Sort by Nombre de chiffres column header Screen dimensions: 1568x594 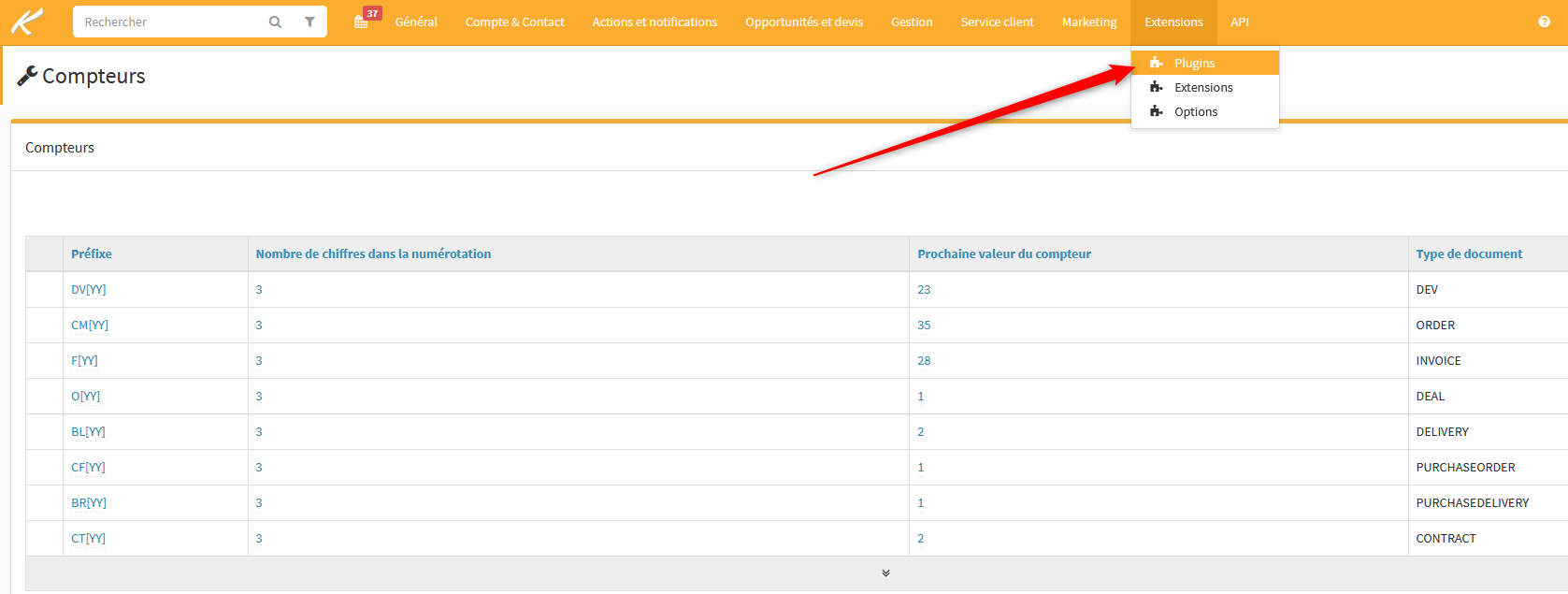coord(373,254)
